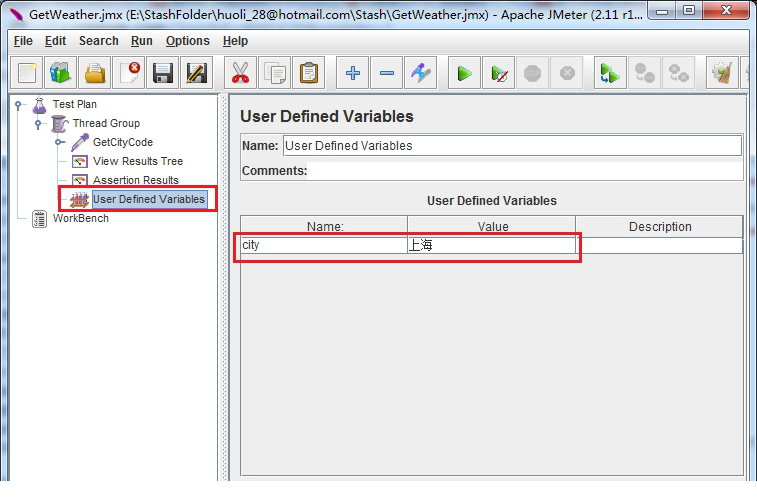This screenshot has width=757, height=500.
Task: Click the New test plan icon
Action: (x=27, y=73)
